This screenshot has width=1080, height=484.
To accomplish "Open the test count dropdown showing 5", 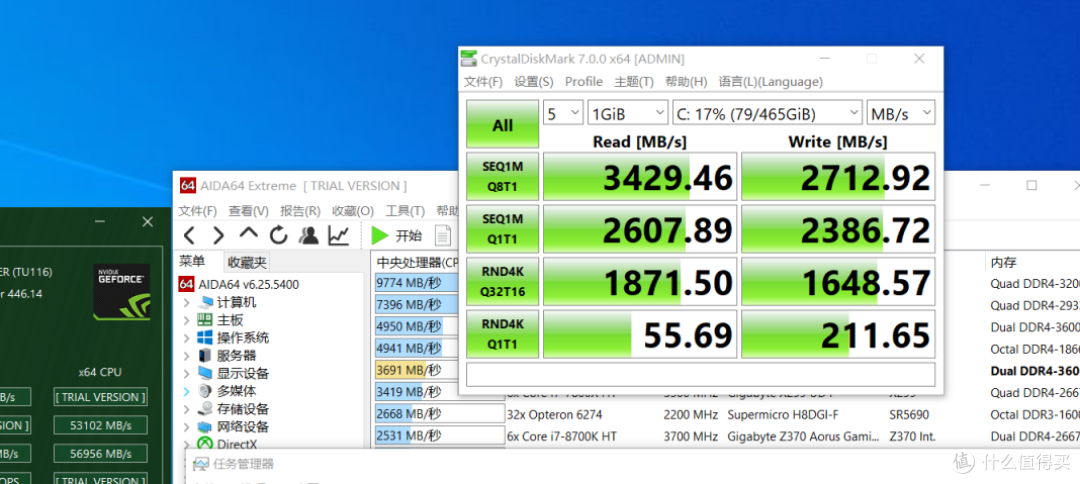I will click(563, 113).
